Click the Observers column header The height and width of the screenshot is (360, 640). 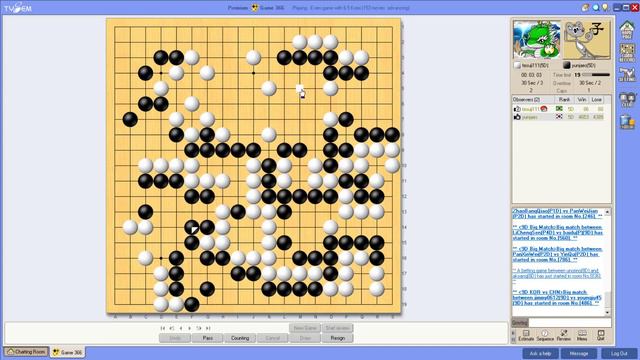click(533, 100)
